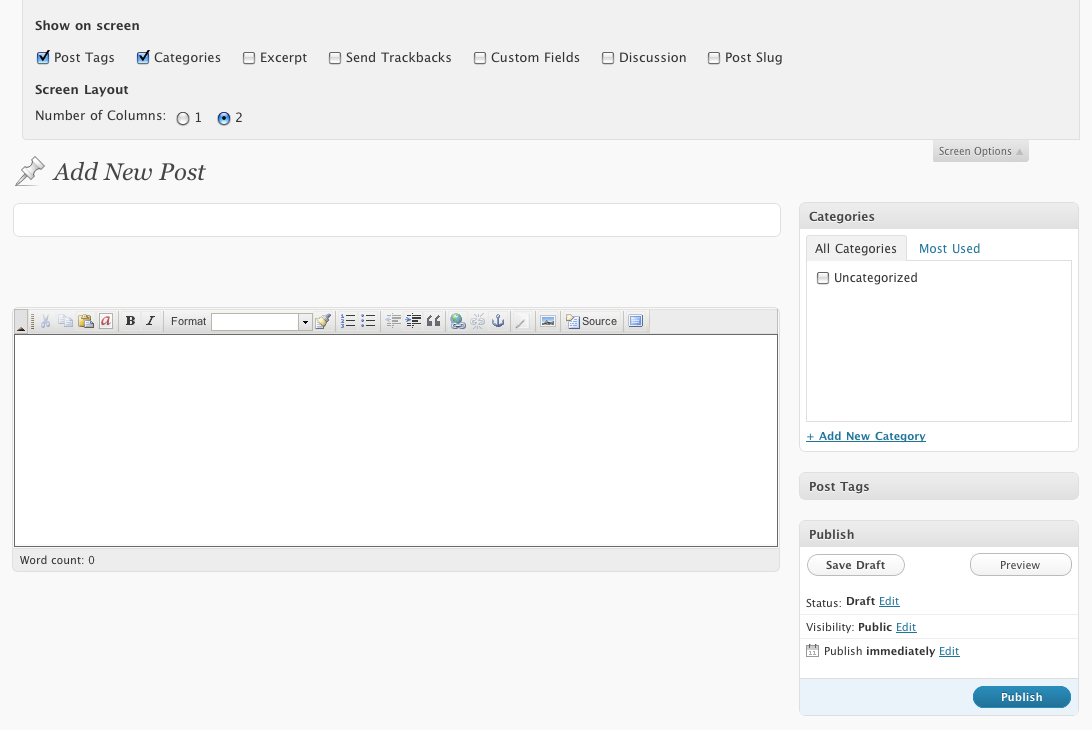
Task: Apply block quote formatting
Action: [x=433, y=321]
